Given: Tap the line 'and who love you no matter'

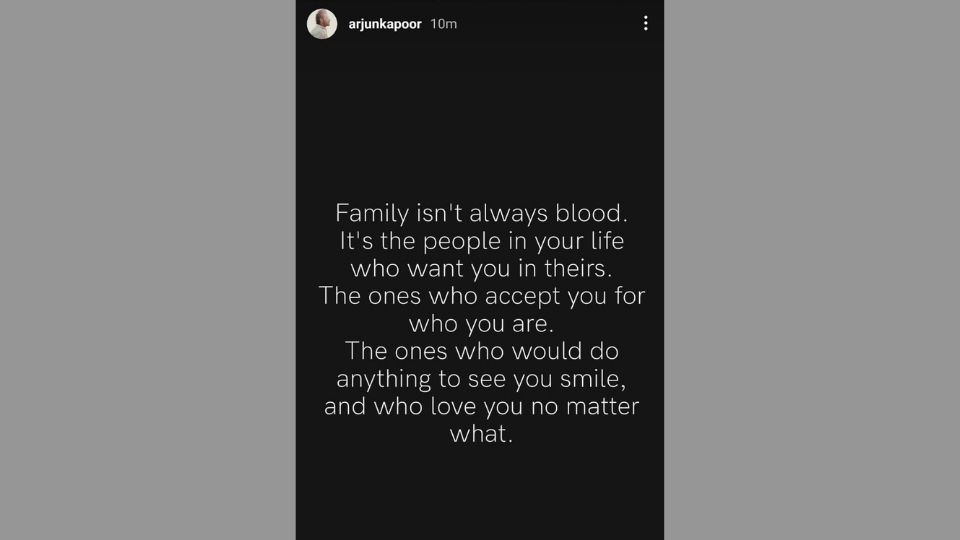Looking at the screenshot, I should tap(481, 406).
